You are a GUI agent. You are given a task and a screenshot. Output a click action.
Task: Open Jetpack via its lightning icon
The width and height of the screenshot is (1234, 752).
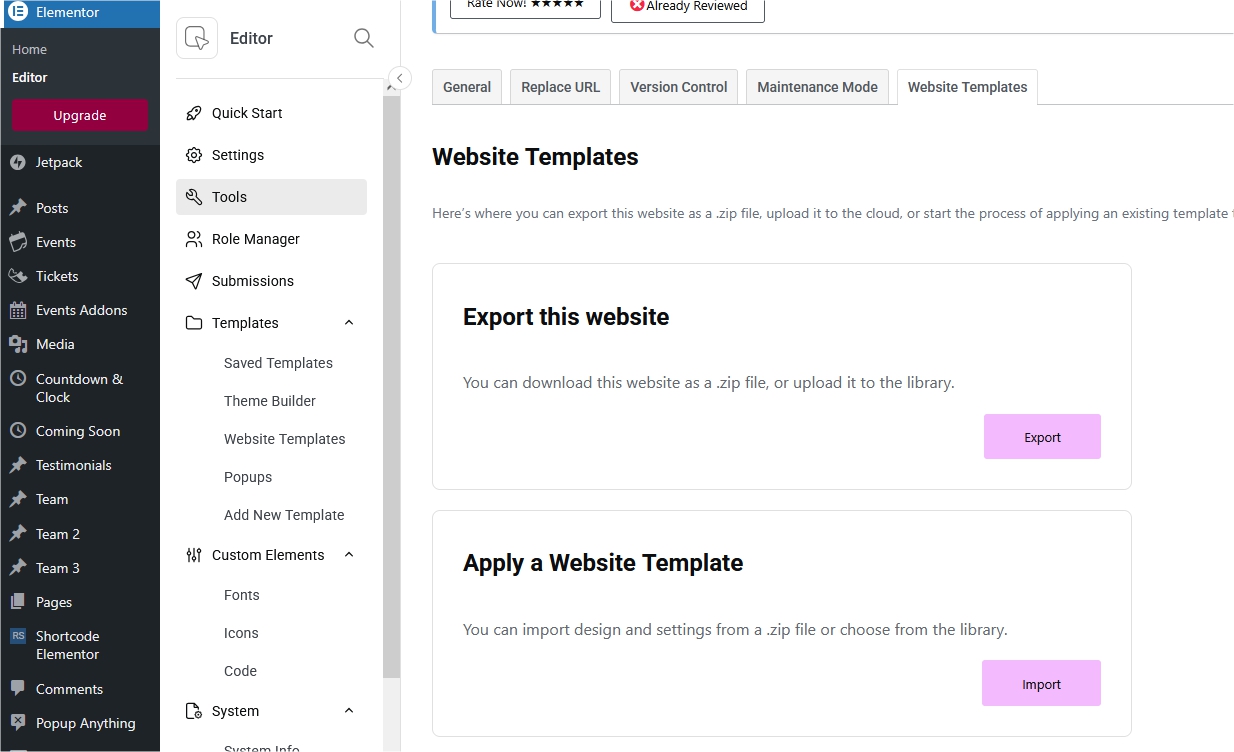pyautogui.click(x=17, y=162)
